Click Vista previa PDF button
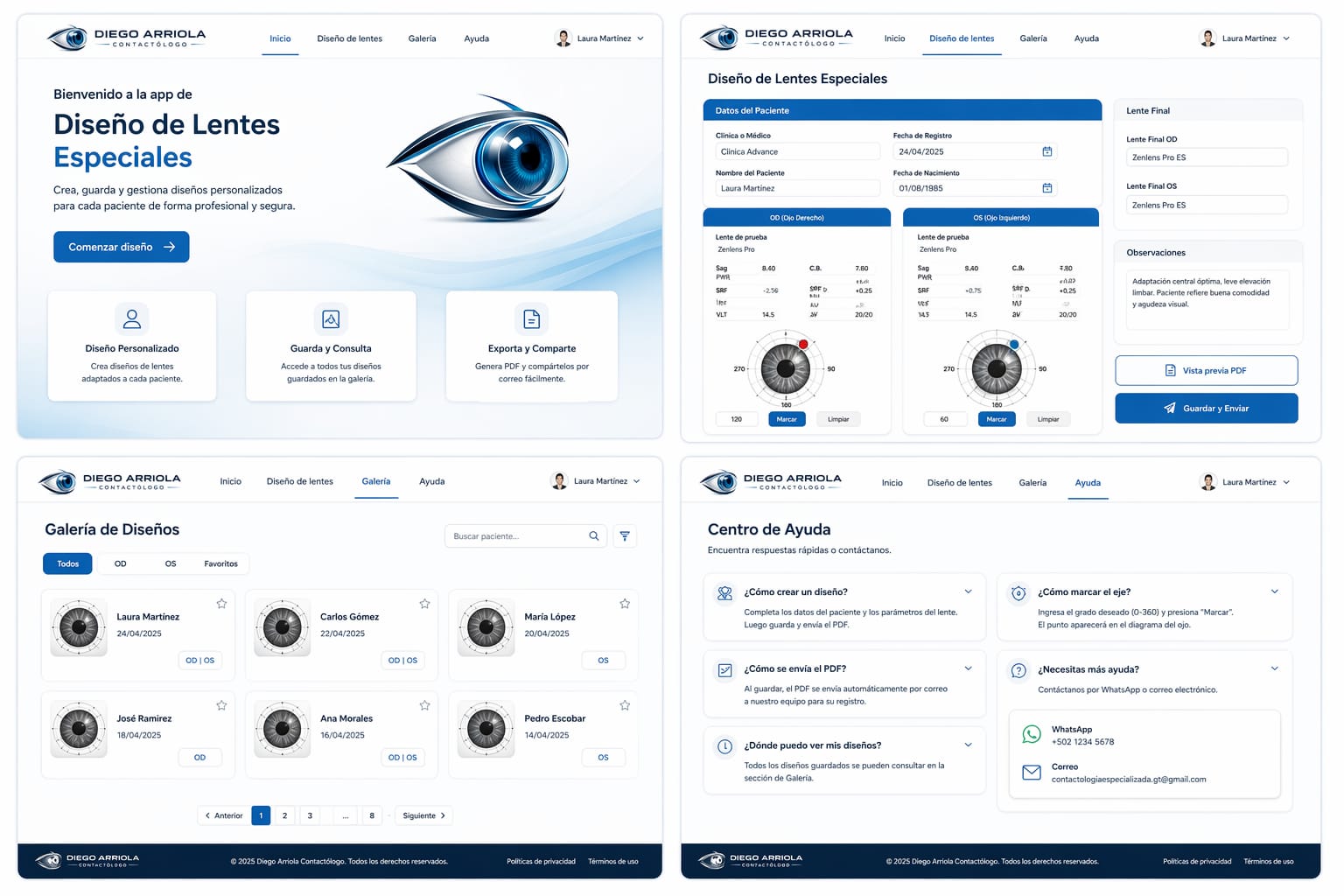The height and width of the screenshot is (896, 1344). coord(1206,370)
